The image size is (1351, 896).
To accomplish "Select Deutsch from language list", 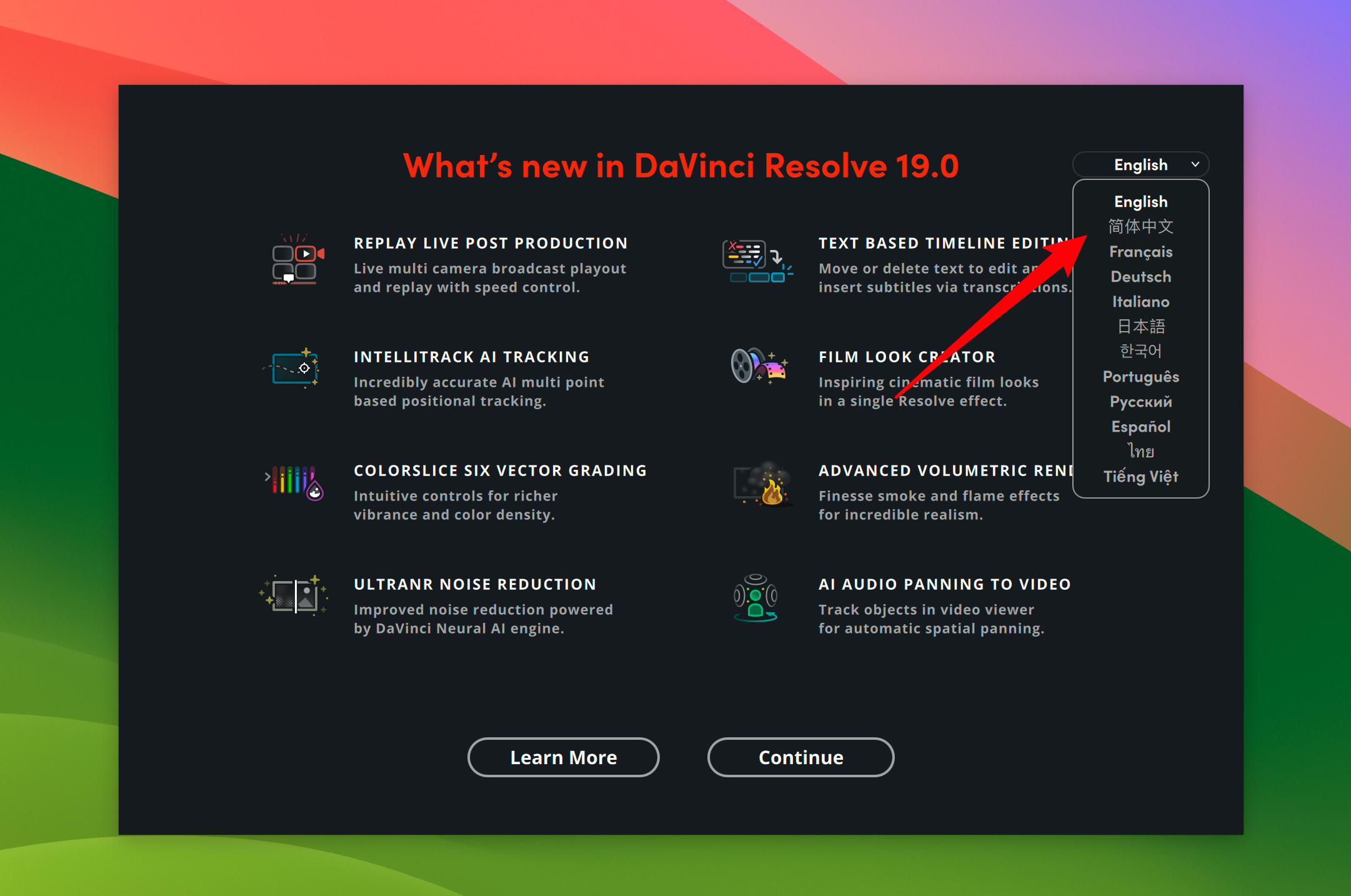I will pos(1140,277).
